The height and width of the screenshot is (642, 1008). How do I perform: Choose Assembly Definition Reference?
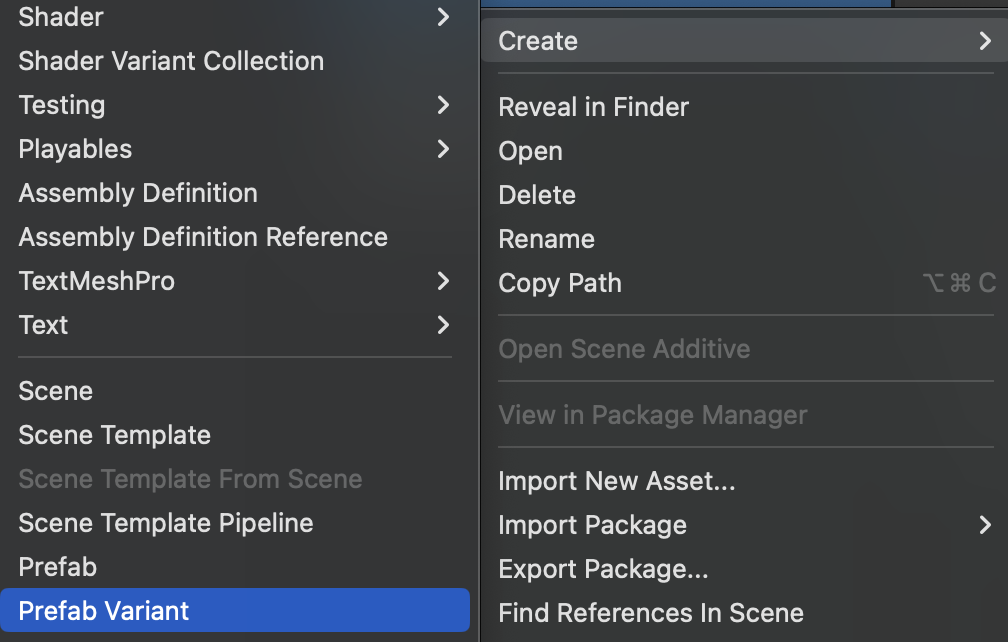pyautogui.click(x=203, y=237)
